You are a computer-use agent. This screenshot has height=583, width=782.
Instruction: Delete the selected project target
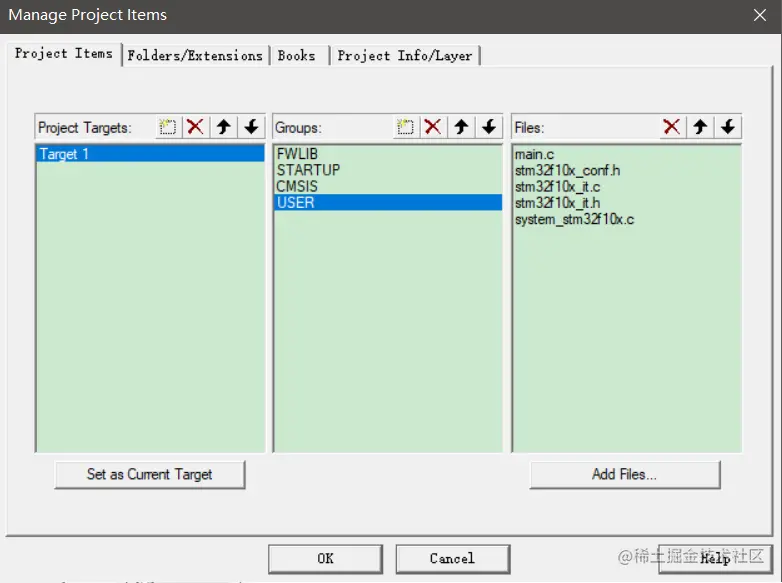click(x=196, y=127)
